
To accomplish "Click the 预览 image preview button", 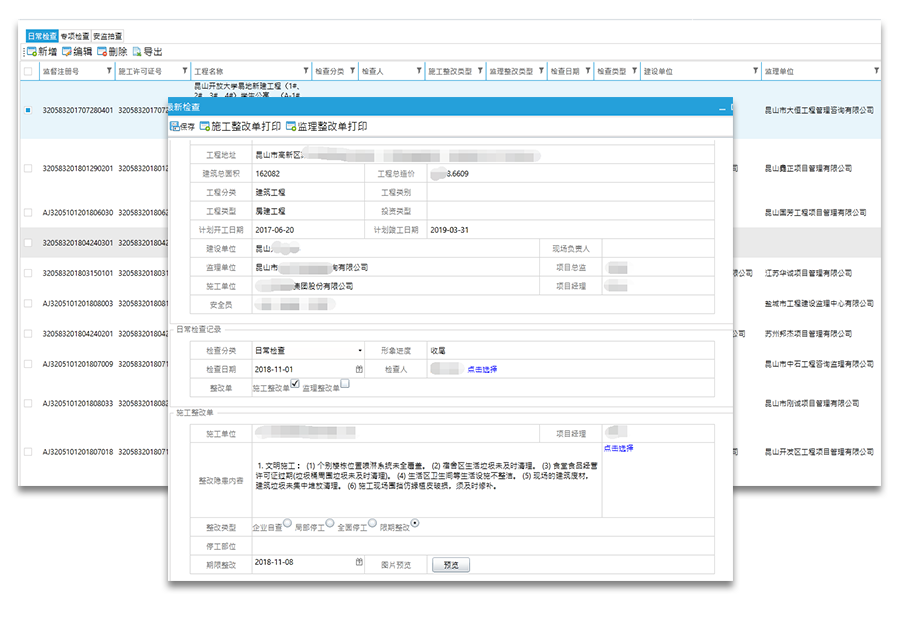I will [450, 565].
